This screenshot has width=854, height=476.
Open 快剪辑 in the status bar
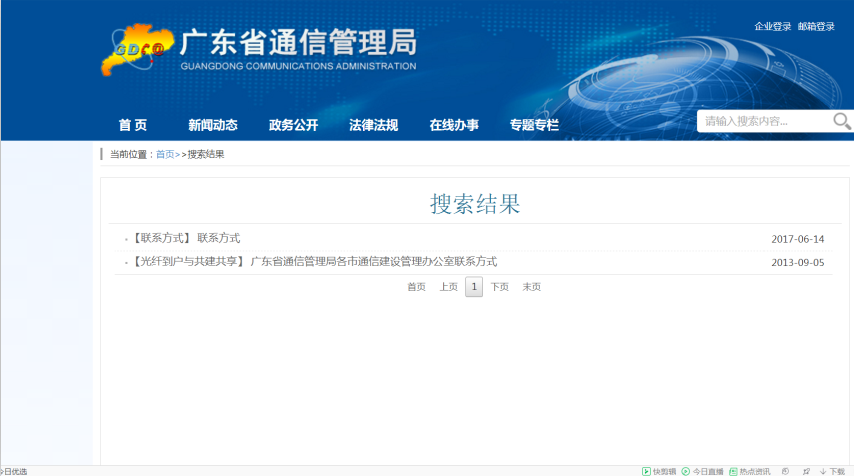click(x=659, y=471)
